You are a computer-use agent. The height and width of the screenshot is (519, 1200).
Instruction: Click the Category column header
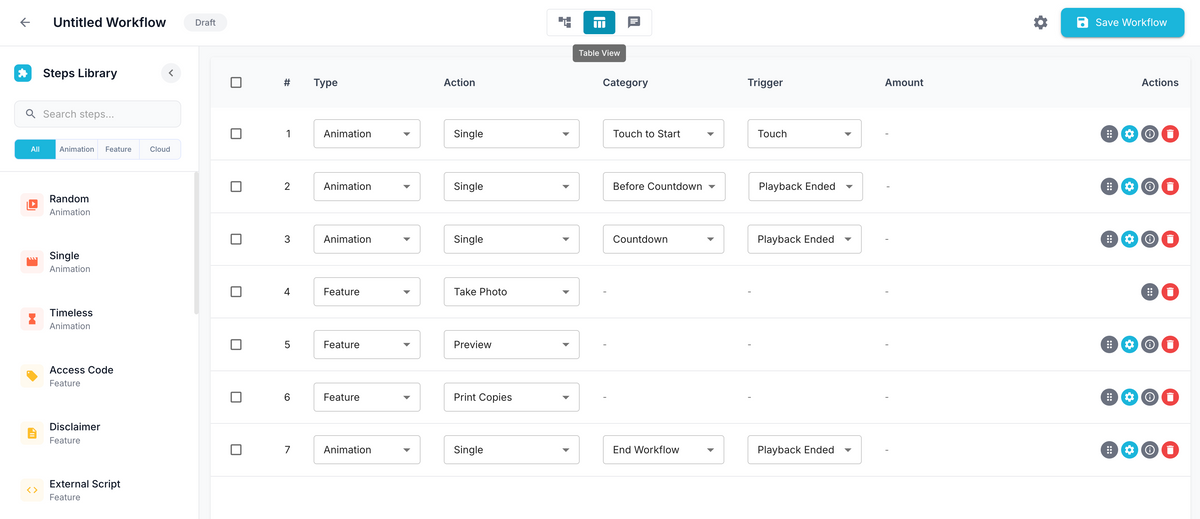coord(625,82)
